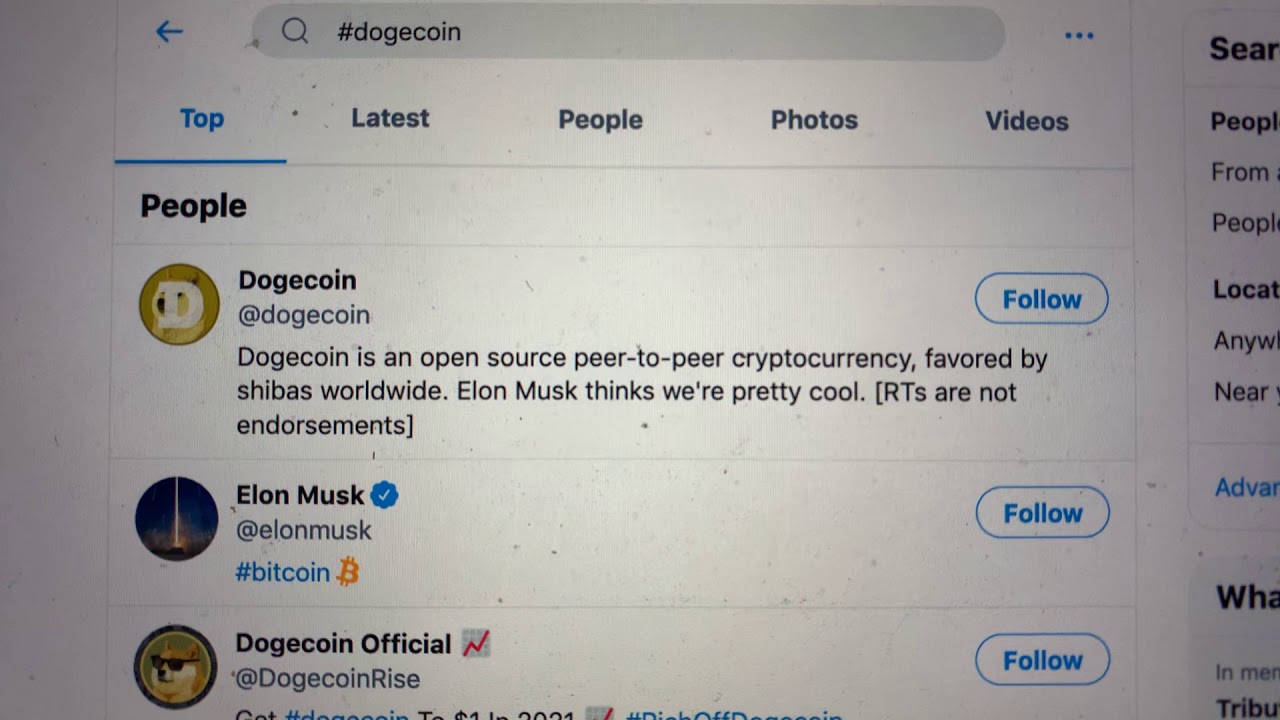Click the search magnifier icon
Image resolution: width=1280 pixels, height=720 pixels.
coord(294,32)
